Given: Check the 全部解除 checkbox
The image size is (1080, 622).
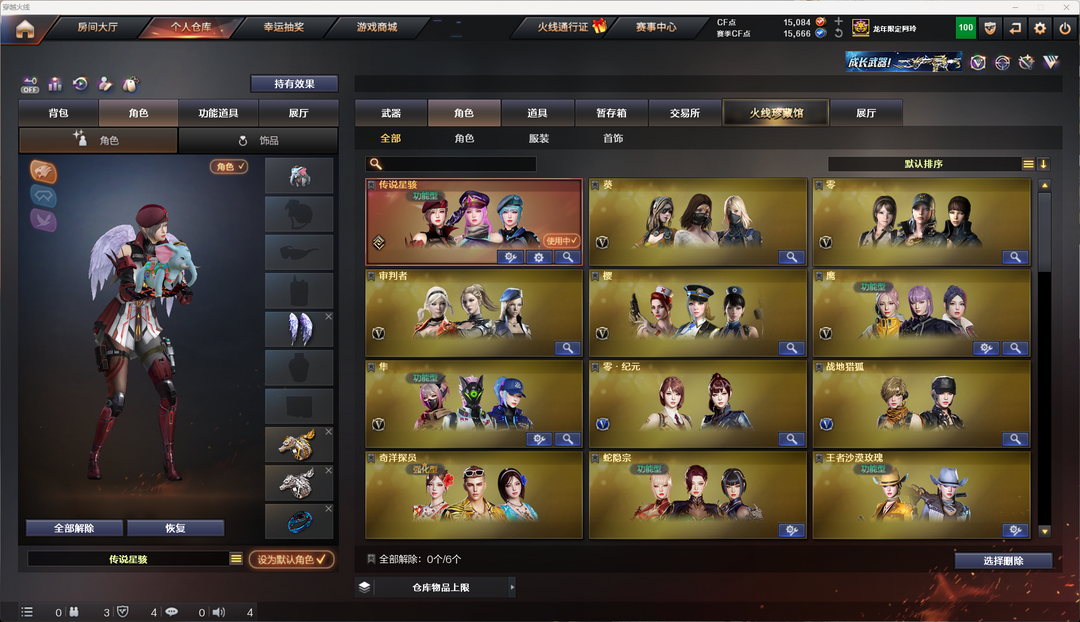Looking at the screenshot, I should pos(371,559).
